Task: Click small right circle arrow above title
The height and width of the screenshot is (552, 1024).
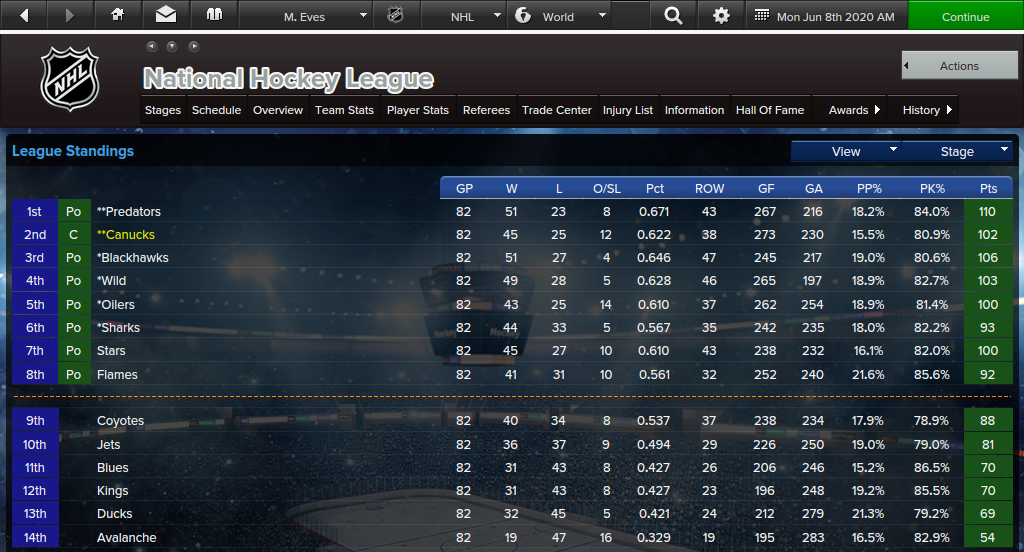Action: point(193,46)
